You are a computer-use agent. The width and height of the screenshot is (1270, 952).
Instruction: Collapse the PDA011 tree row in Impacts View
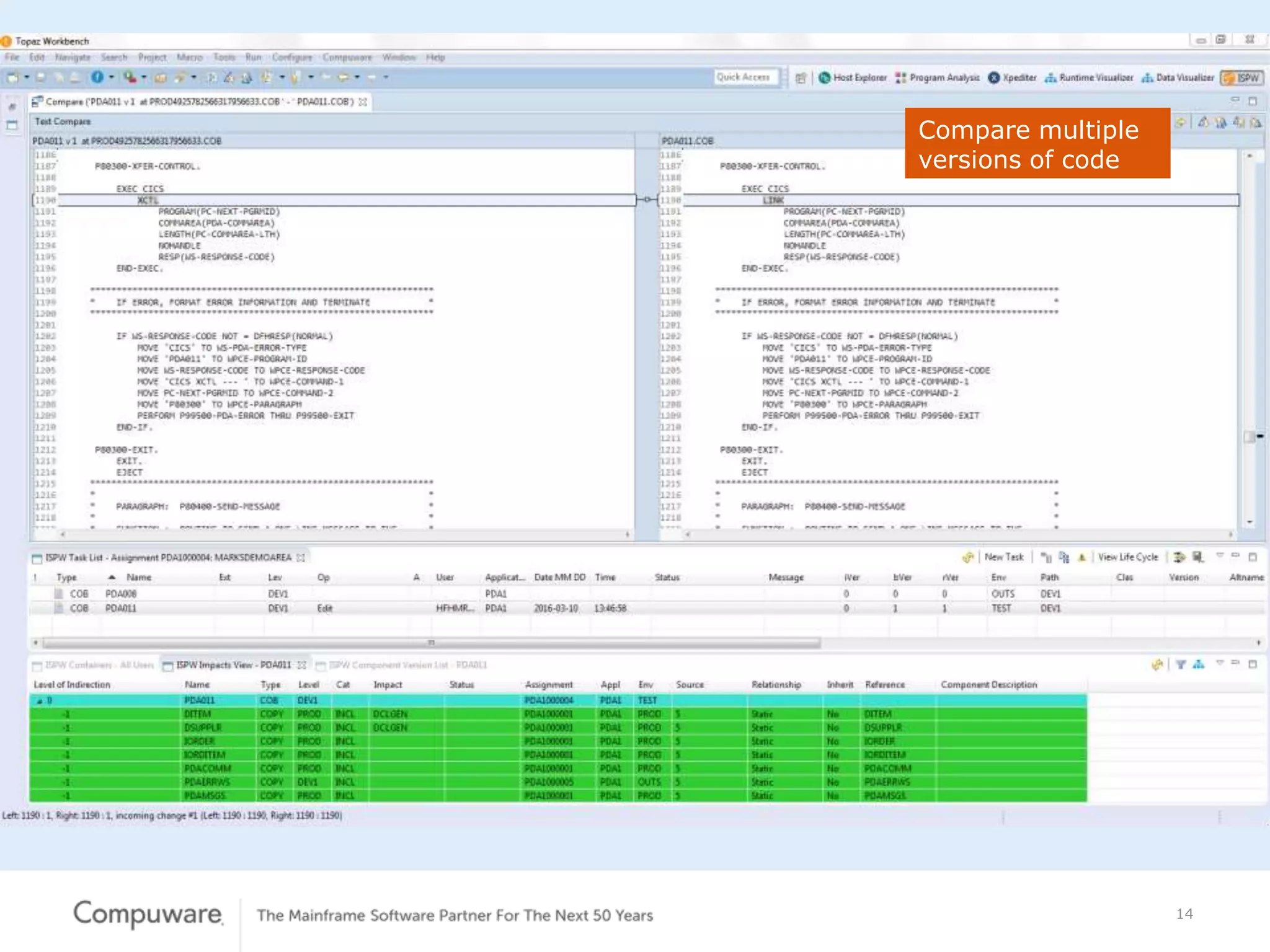pyautogui.click(x=40, y=701)
